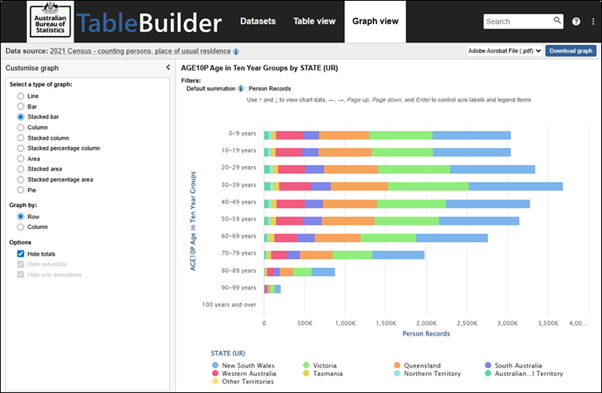Toggle the Hide totals checkbox

(21, 254)
